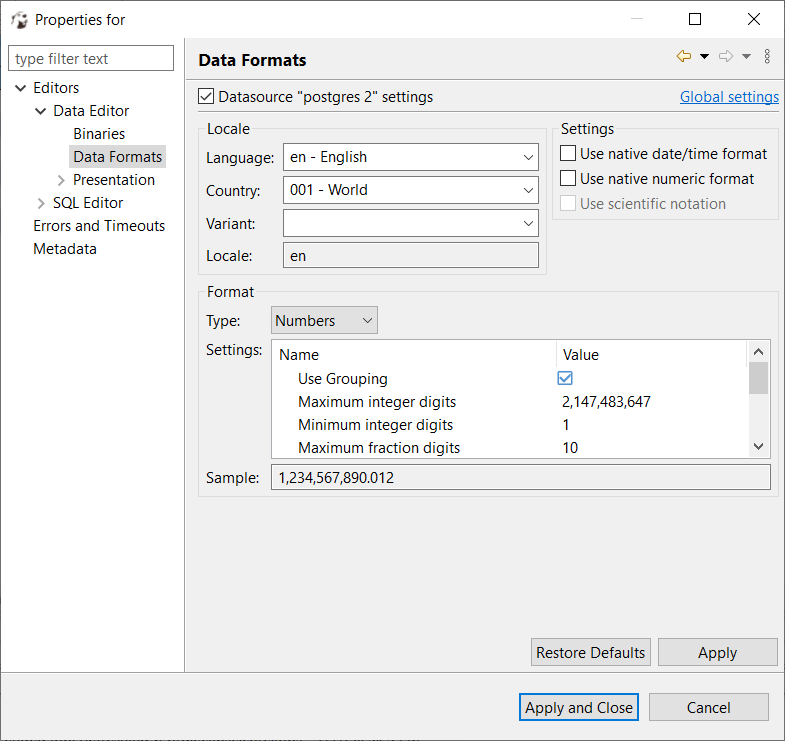Viewport: 785px width, 741px height.
Task: Close the Properties window
Action: tap(753, 19)
